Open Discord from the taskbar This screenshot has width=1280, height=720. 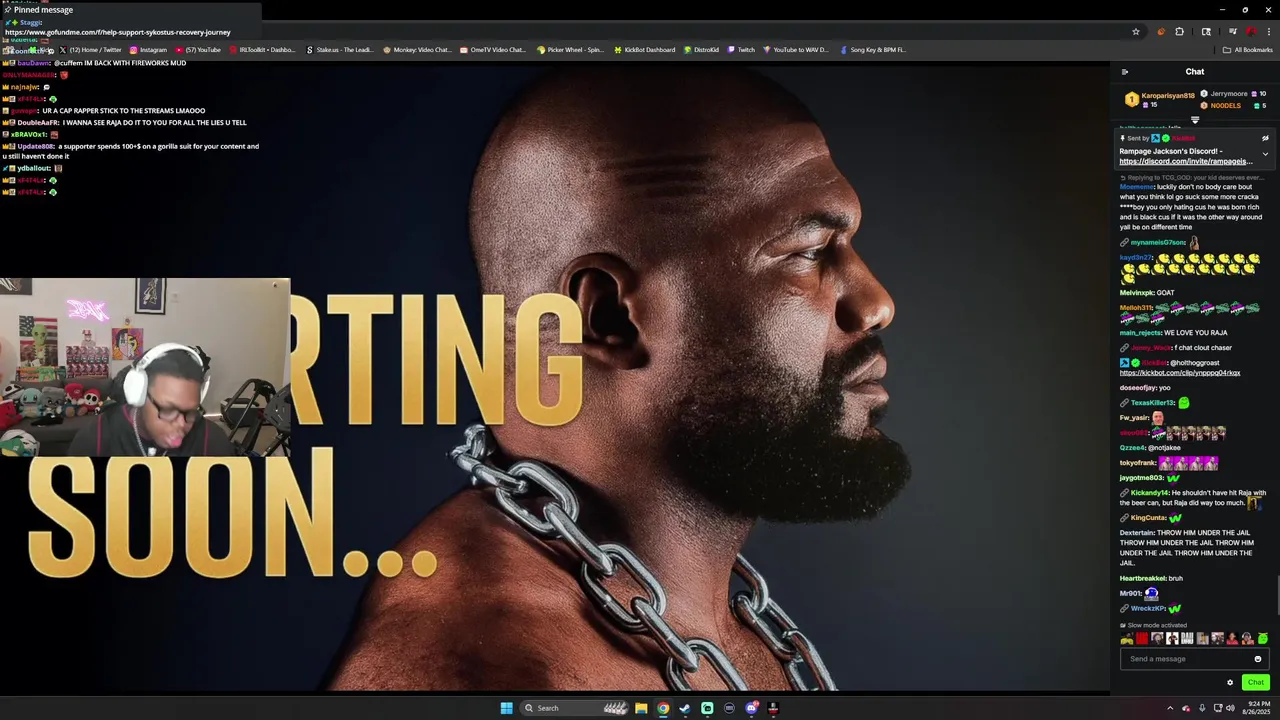click(x=751, y=708)
